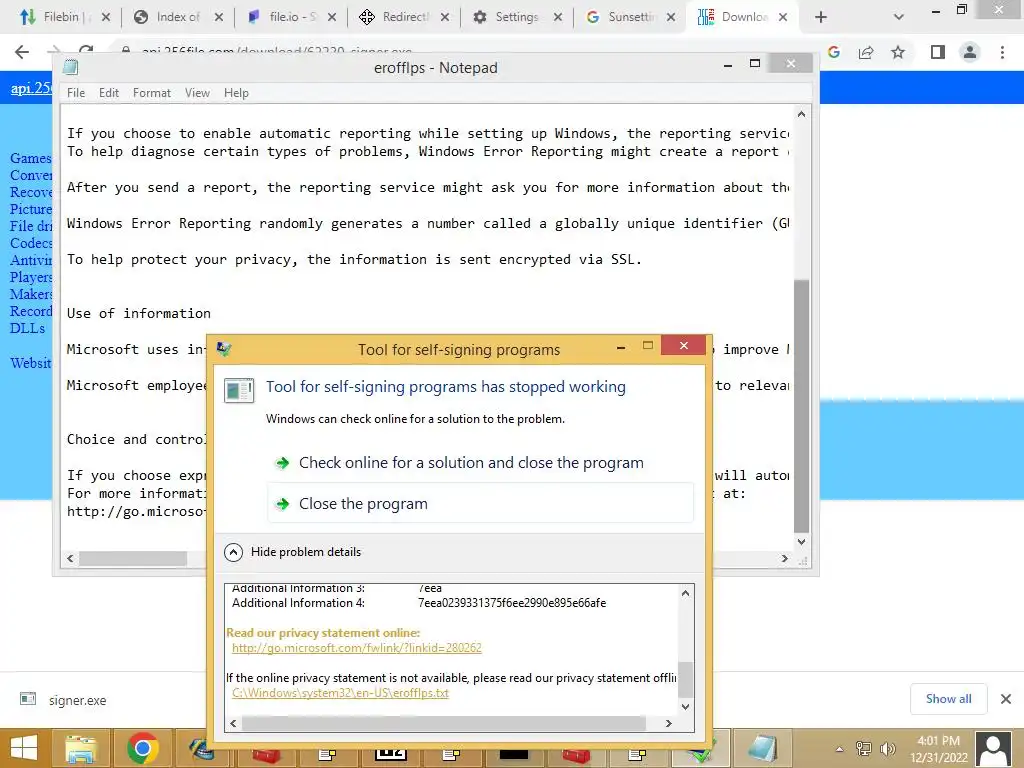Bookmark this page with the star icon

pos(898,52)
